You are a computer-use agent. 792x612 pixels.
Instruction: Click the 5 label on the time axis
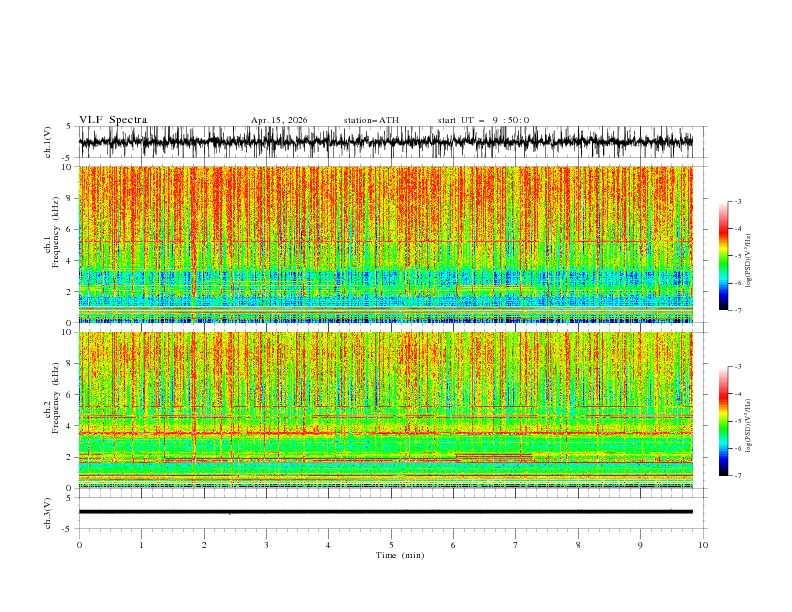coord(391,545)
